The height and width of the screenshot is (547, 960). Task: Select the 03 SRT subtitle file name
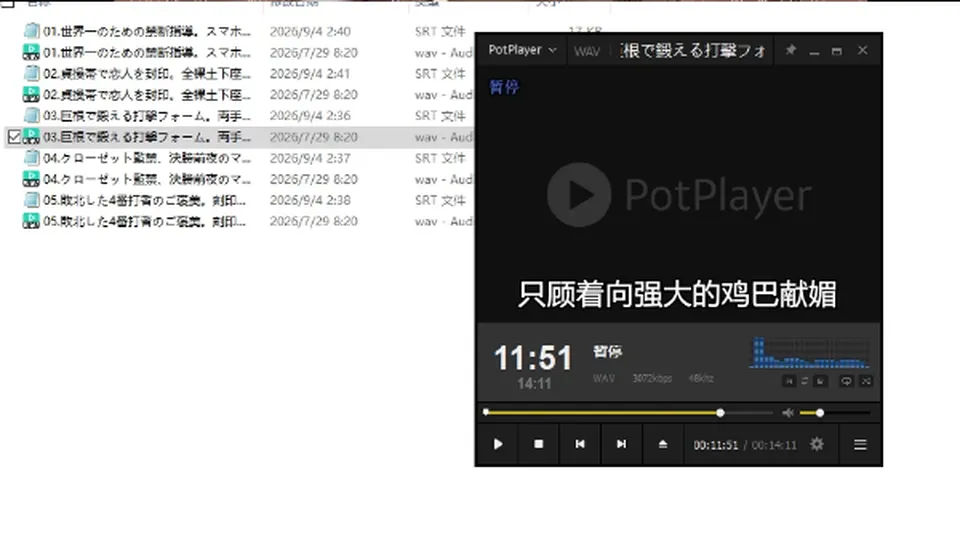(x=147, y=116)
